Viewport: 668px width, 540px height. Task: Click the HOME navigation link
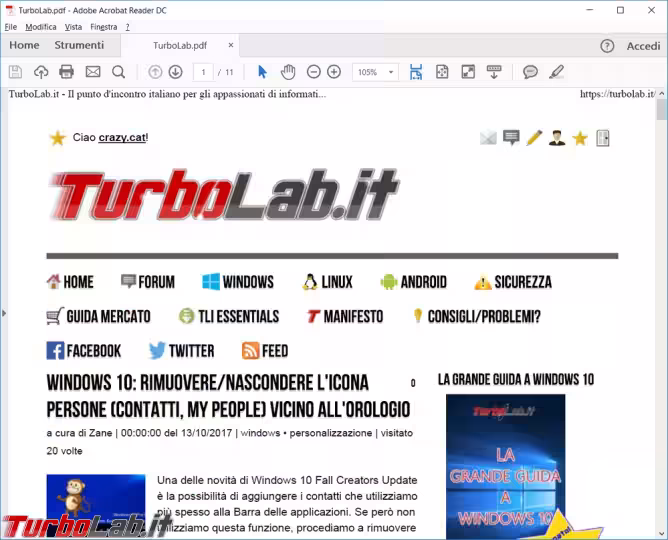pyautogui.click(x=70, y=282)
